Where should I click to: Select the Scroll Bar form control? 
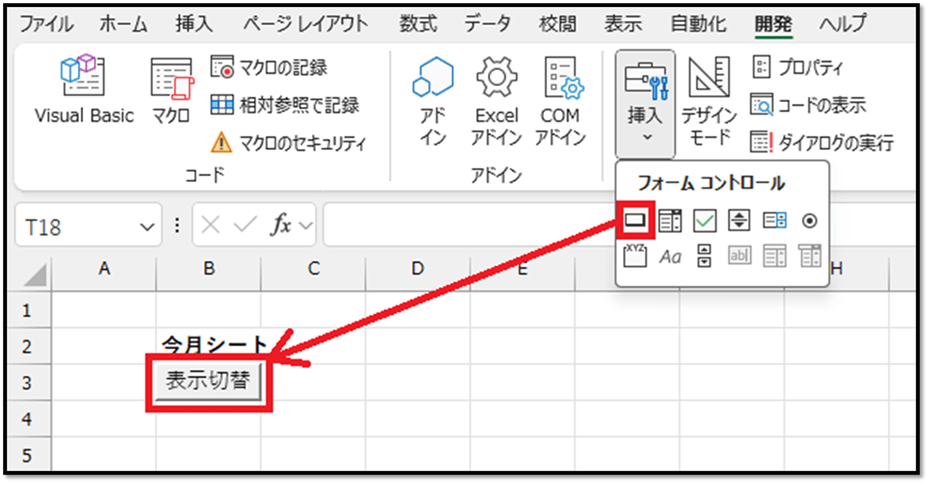pyautogui.click(x=704, y=257)
